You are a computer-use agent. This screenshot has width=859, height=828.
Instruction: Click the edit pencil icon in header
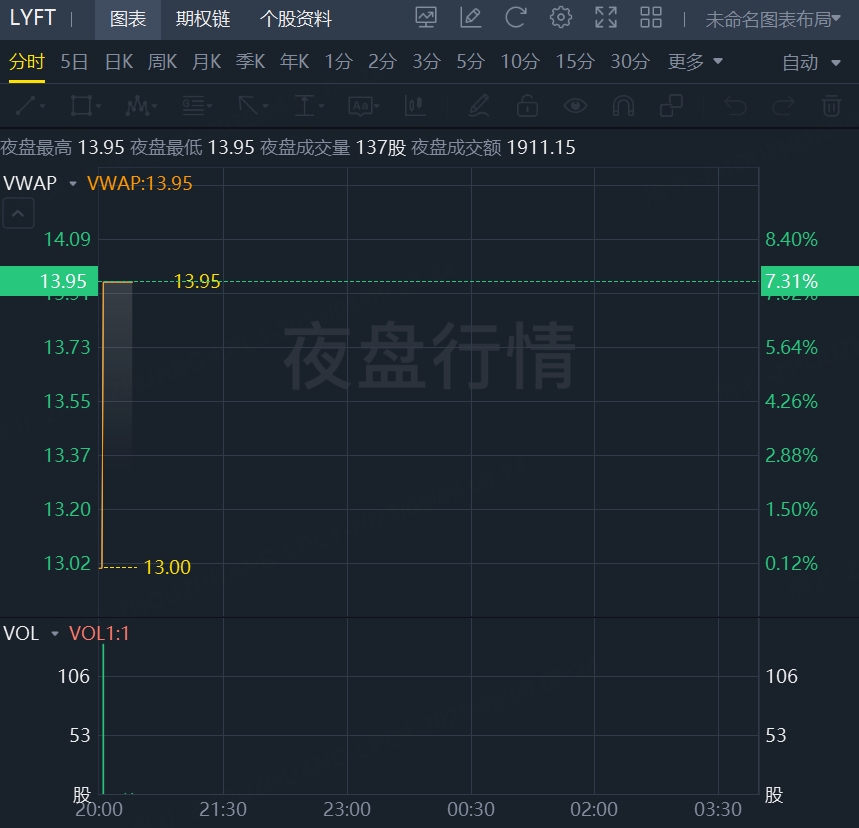click(x=471, y=18)
